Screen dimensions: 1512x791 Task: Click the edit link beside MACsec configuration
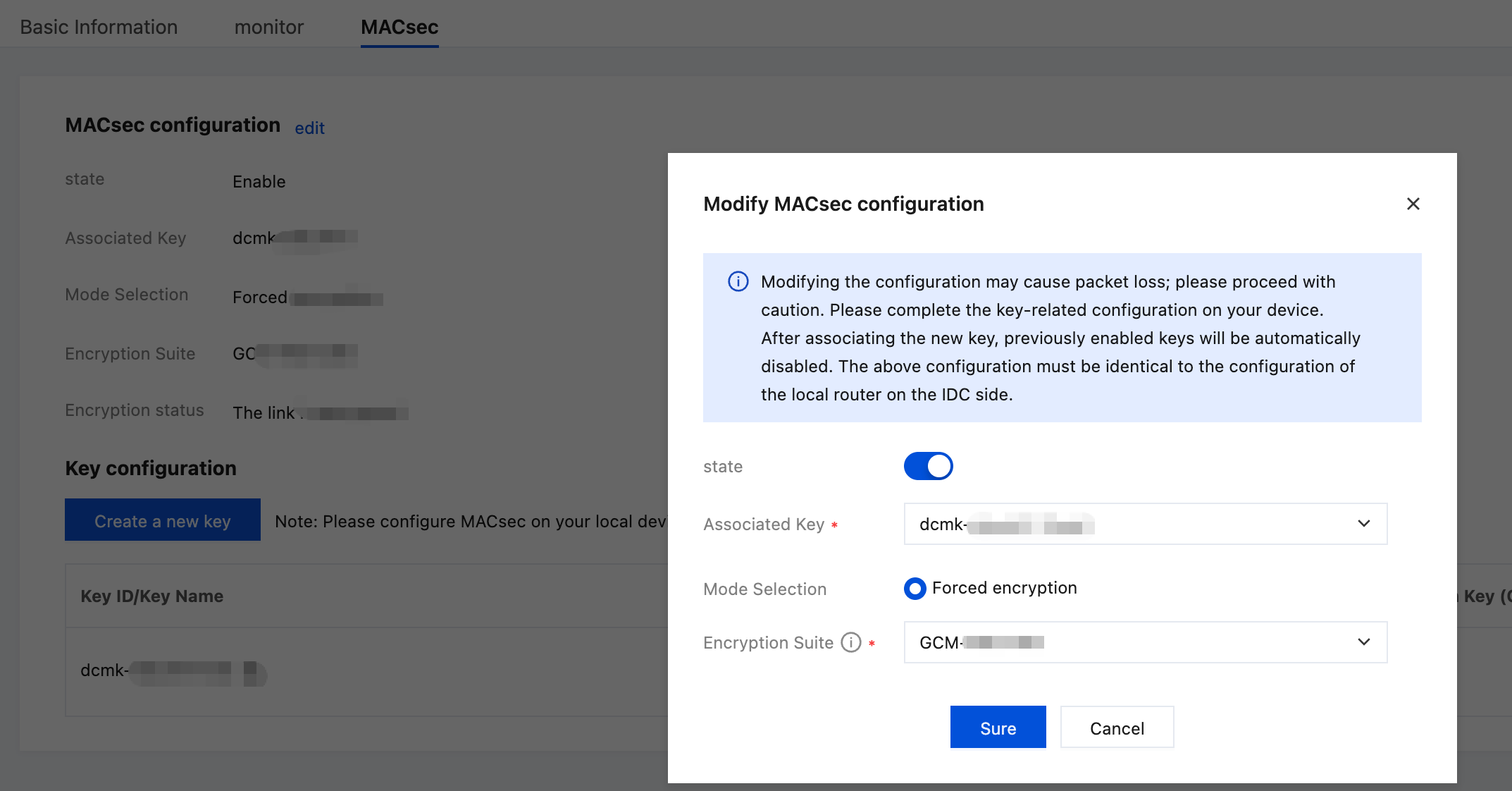click(309, 128)
